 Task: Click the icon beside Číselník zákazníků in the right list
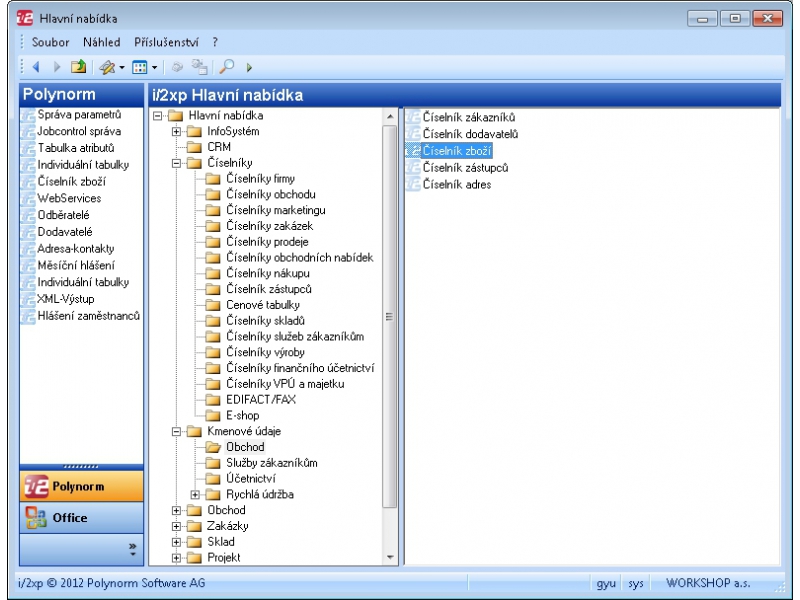[413, 117]
